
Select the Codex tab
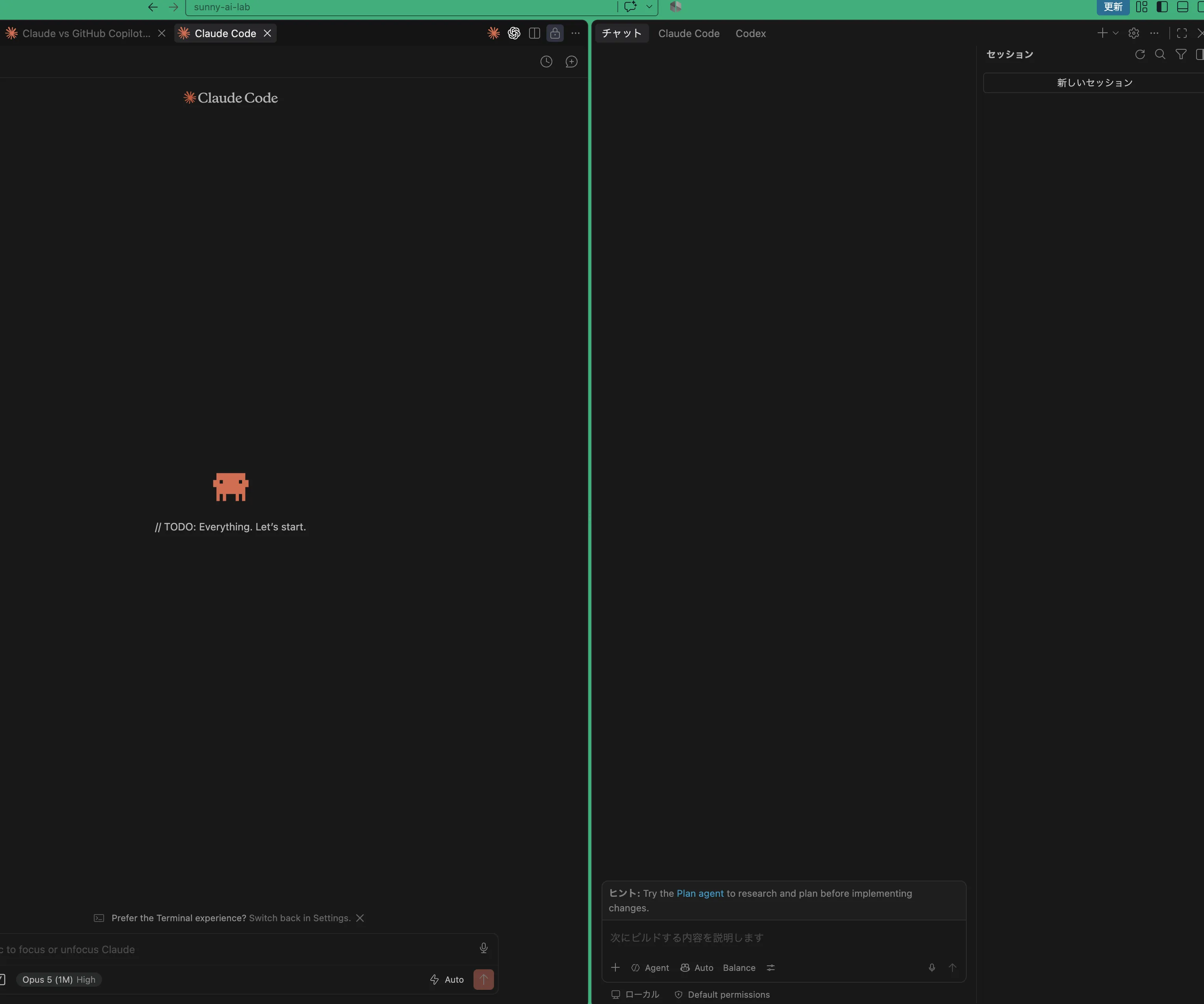751,33
